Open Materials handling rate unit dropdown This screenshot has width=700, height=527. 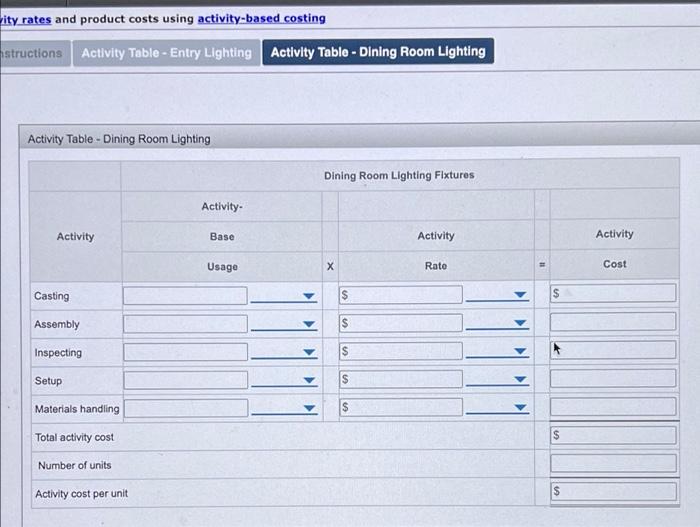click(497, 407)
